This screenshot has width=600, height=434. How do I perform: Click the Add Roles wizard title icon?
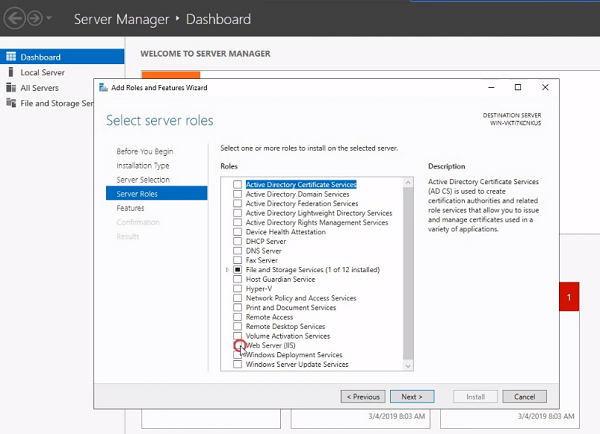(103, 87)
